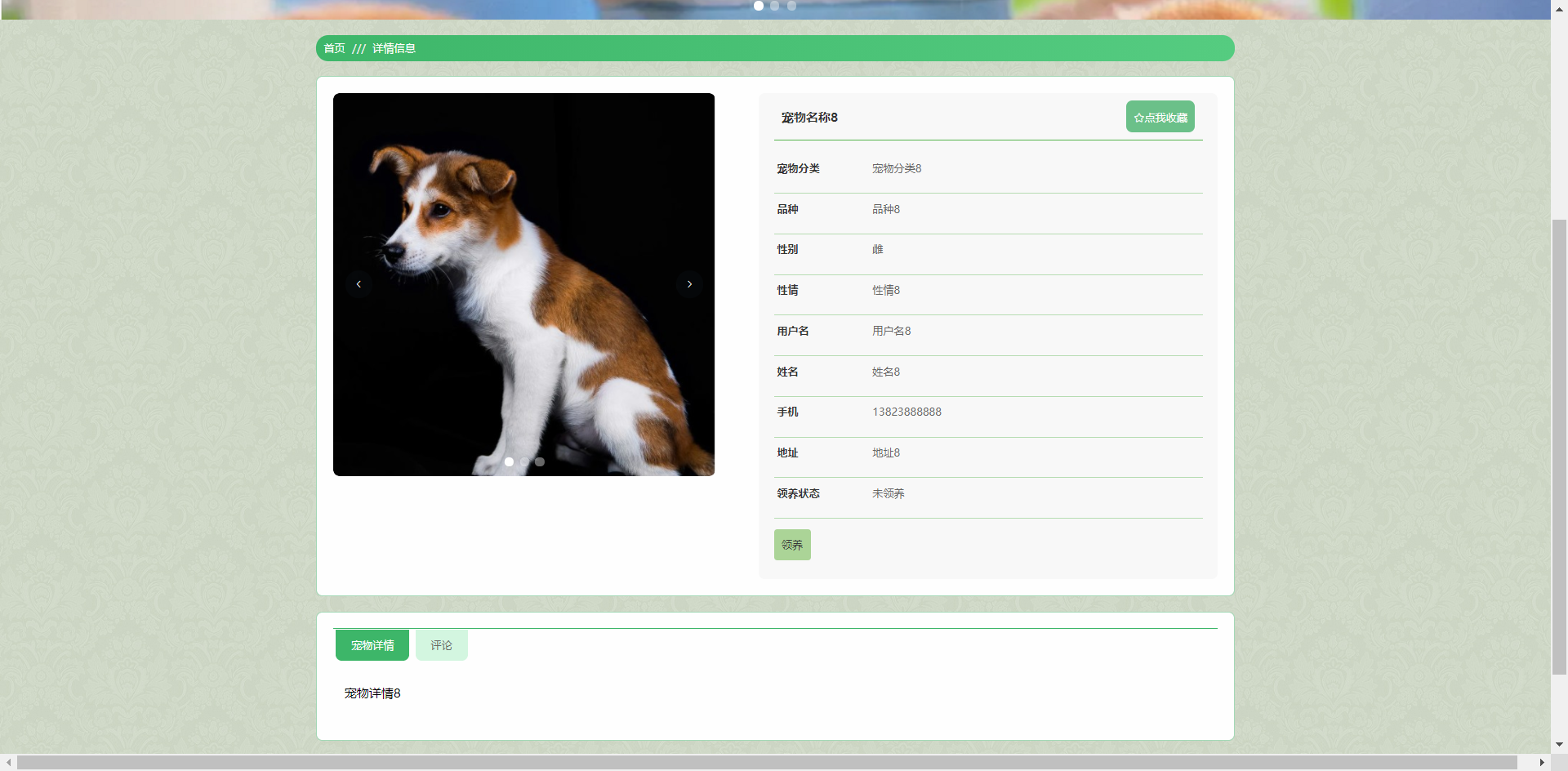This screenshot has height=771, width=1568.
Task: Click the scroll left arrow at the bottom
Action: coord(8,762)
